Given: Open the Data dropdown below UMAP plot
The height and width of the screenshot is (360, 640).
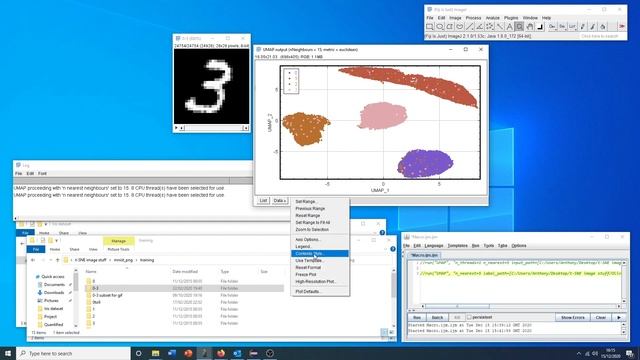Looking at the screenshot, I should [x=280, y=200].
